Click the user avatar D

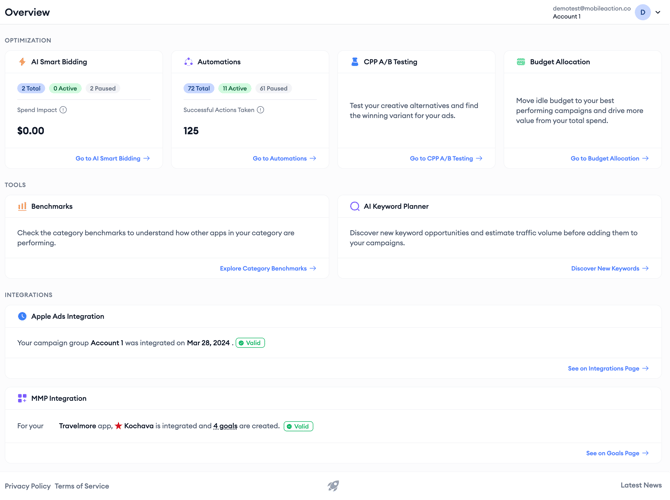643,12
